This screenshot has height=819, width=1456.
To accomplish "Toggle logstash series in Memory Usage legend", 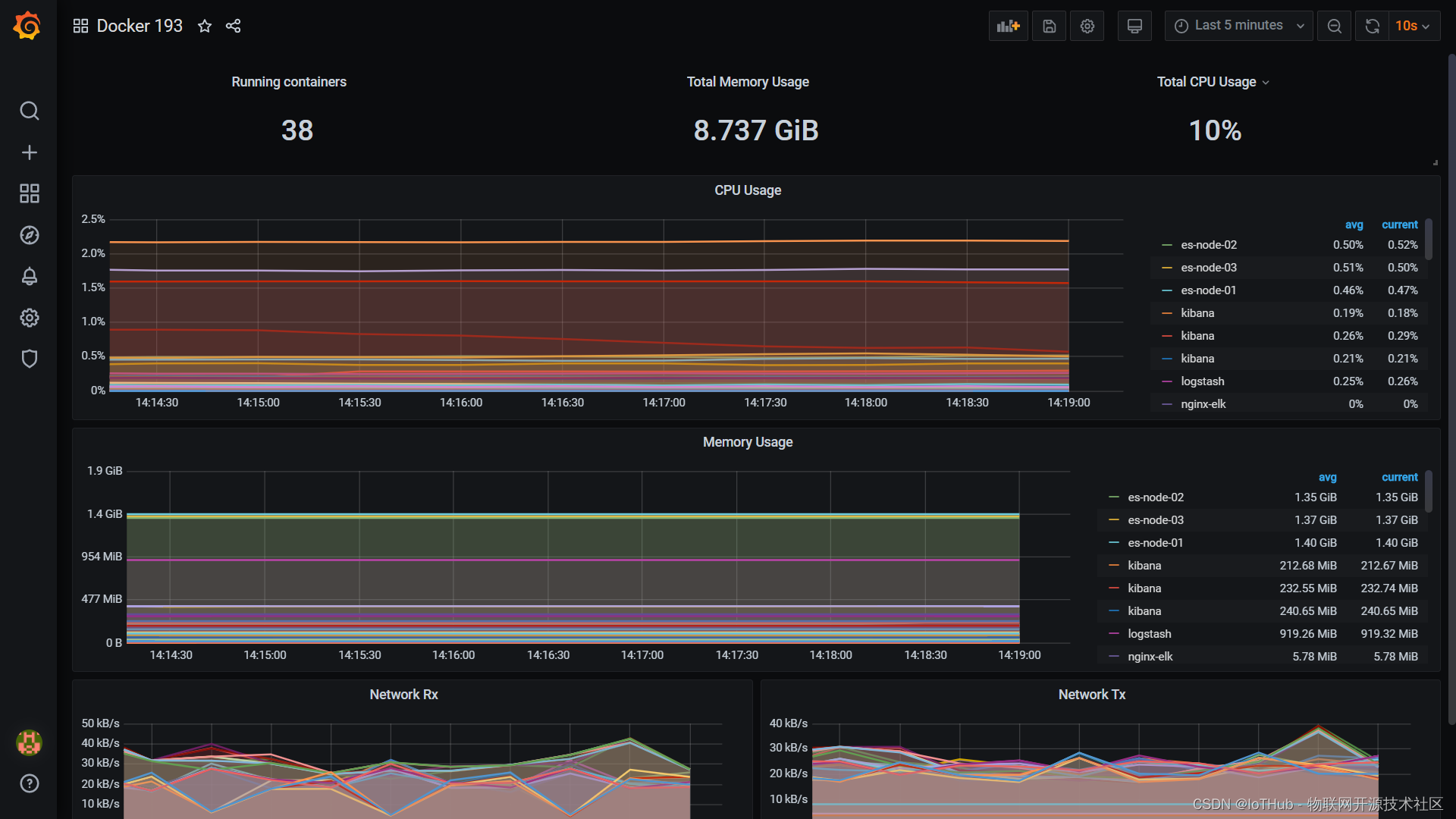I will 1149,634.
